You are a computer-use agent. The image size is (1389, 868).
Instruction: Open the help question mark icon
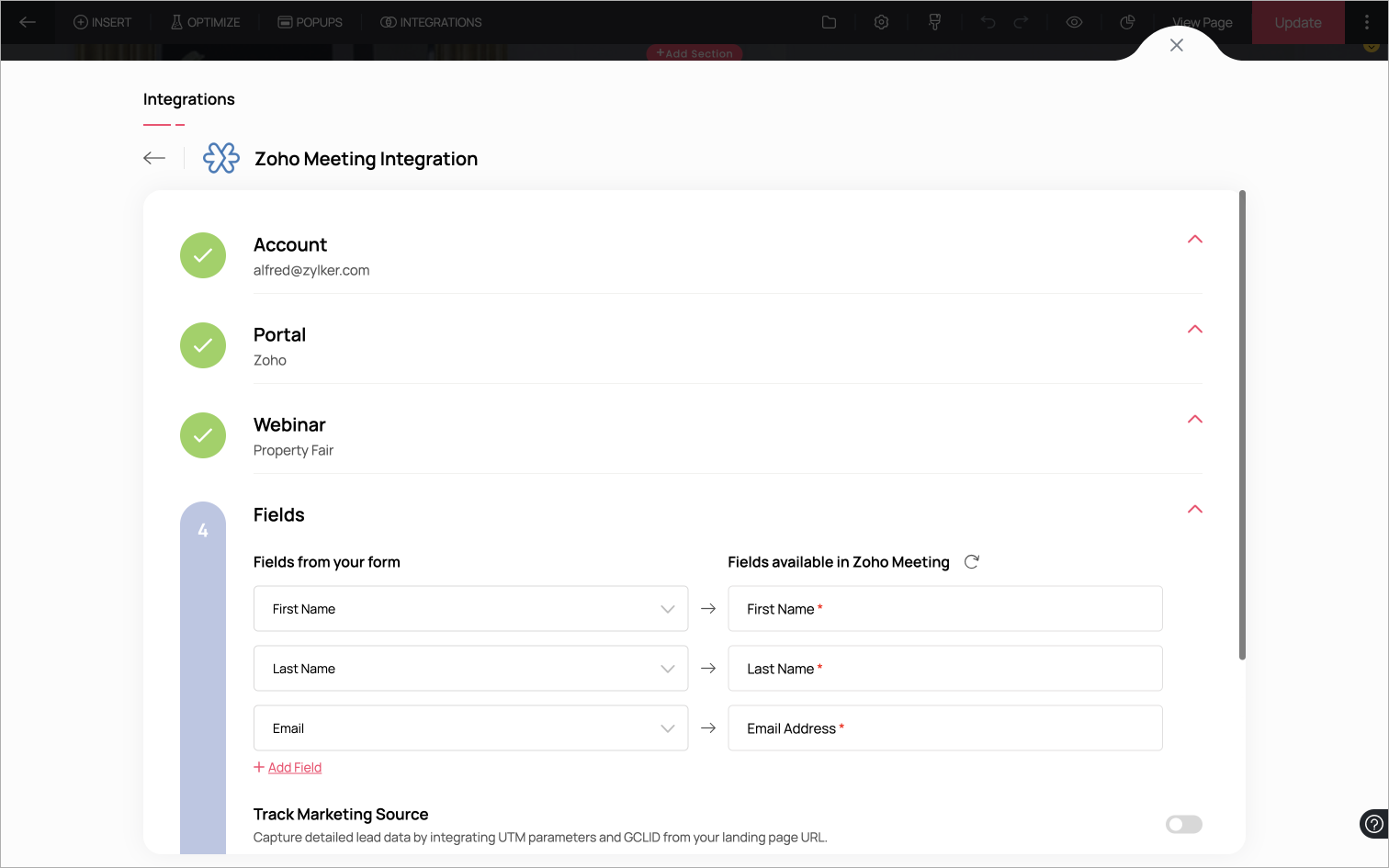1373,824
